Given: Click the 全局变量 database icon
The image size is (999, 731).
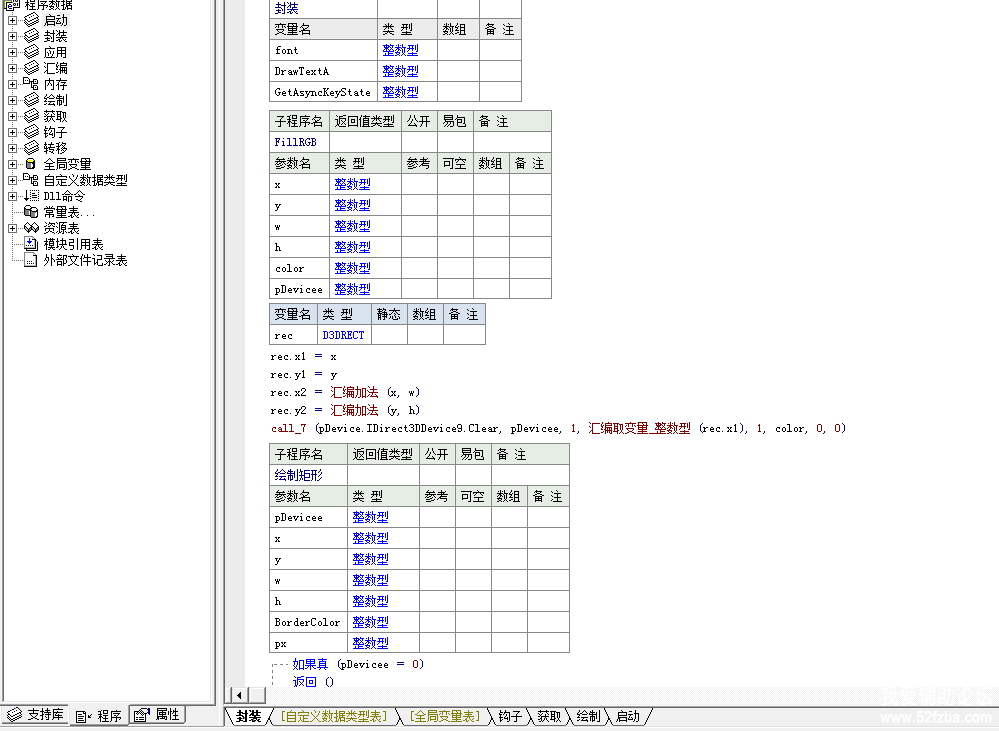Looking at the screenshot, I should tap(31, 164).
